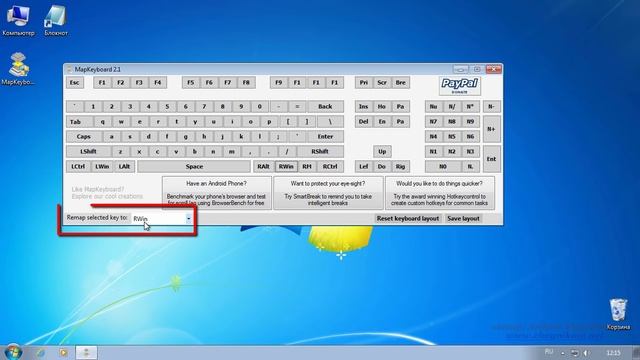Open the volume icon in system tray
Image resolution: width=640 pixels, height=360 pixels.
tap(587, 353)
